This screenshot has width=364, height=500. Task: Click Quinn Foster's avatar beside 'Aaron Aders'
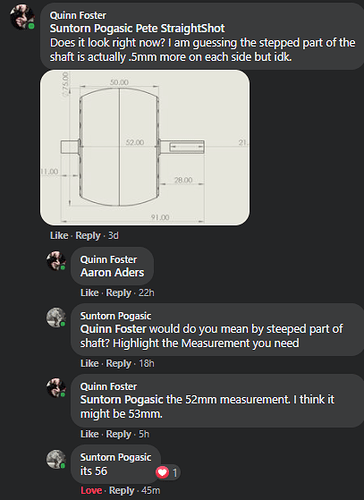(56, 261)
